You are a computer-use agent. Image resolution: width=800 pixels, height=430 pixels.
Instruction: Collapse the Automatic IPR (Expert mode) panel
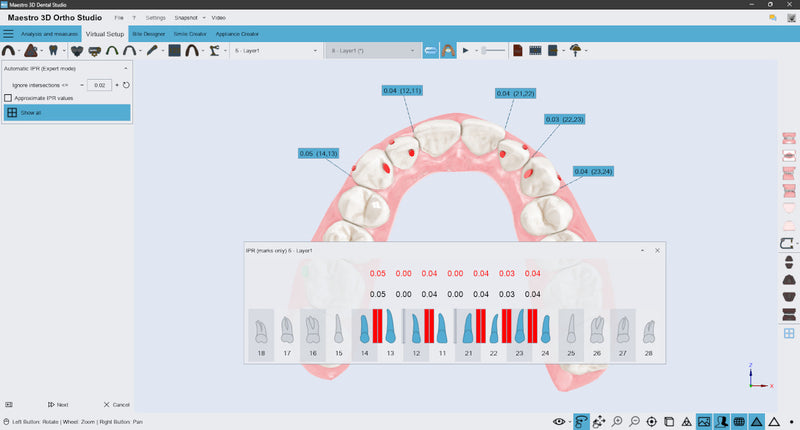pos(125,68)
